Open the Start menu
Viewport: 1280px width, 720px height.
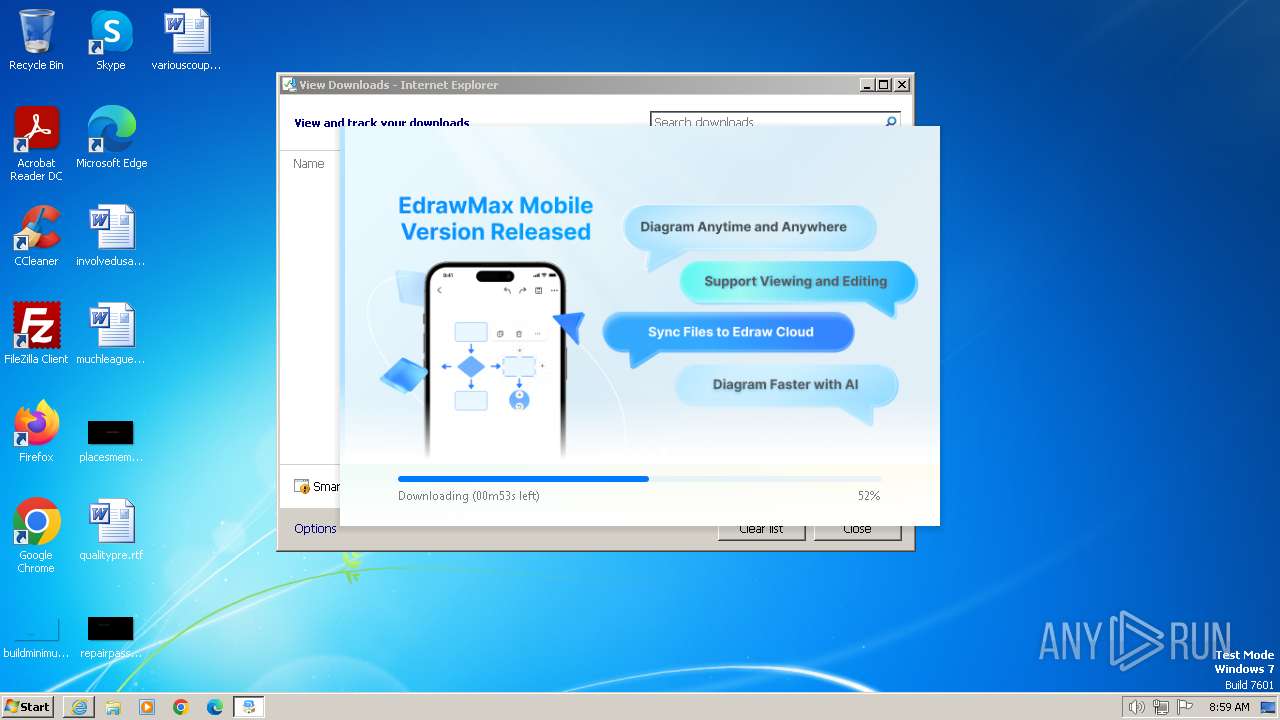tap(28, 706)
